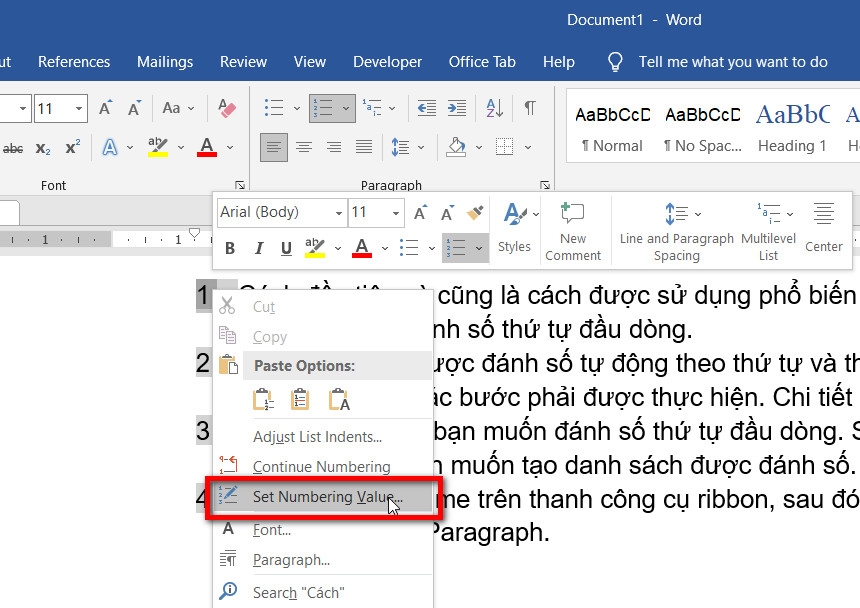The height and width of the screenshot is (608, 860).
Task: Click Clear All Formatting eraser icon
Action: (227, 108)
